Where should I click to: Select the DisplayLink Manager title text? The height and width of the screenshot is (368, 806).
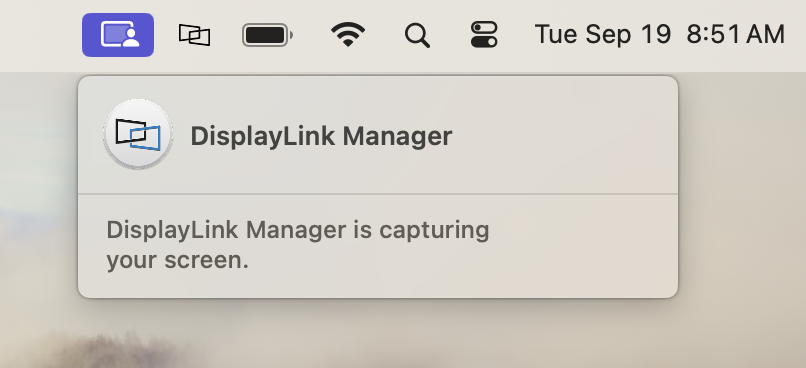(321, 136)
